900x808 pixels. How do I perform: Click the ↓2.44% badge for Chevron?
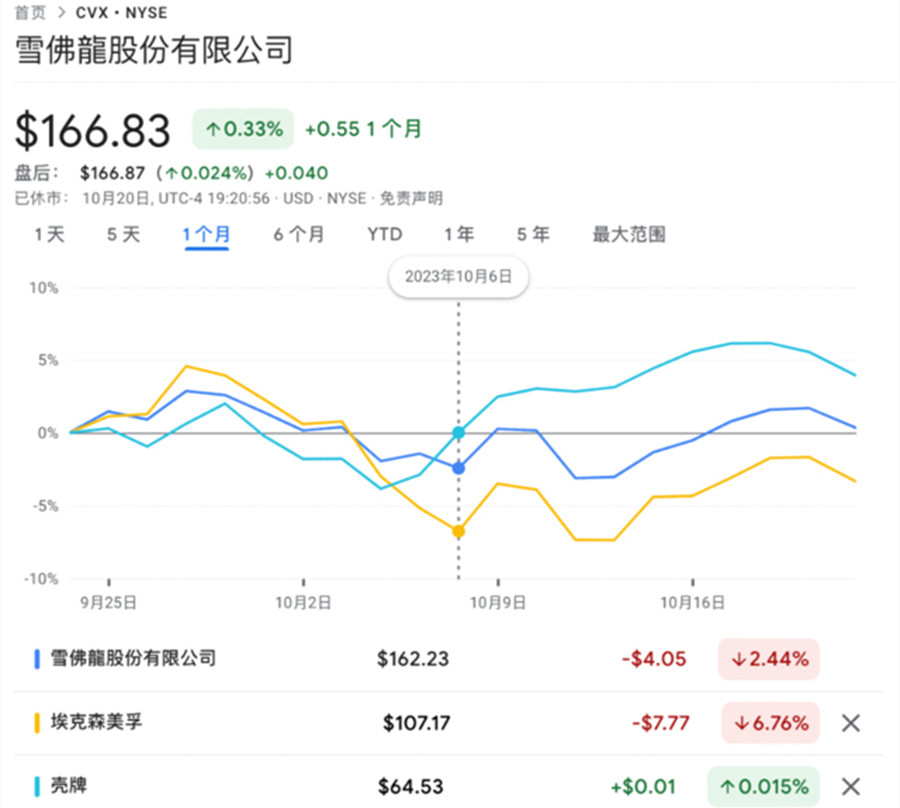tap(769, 659)
